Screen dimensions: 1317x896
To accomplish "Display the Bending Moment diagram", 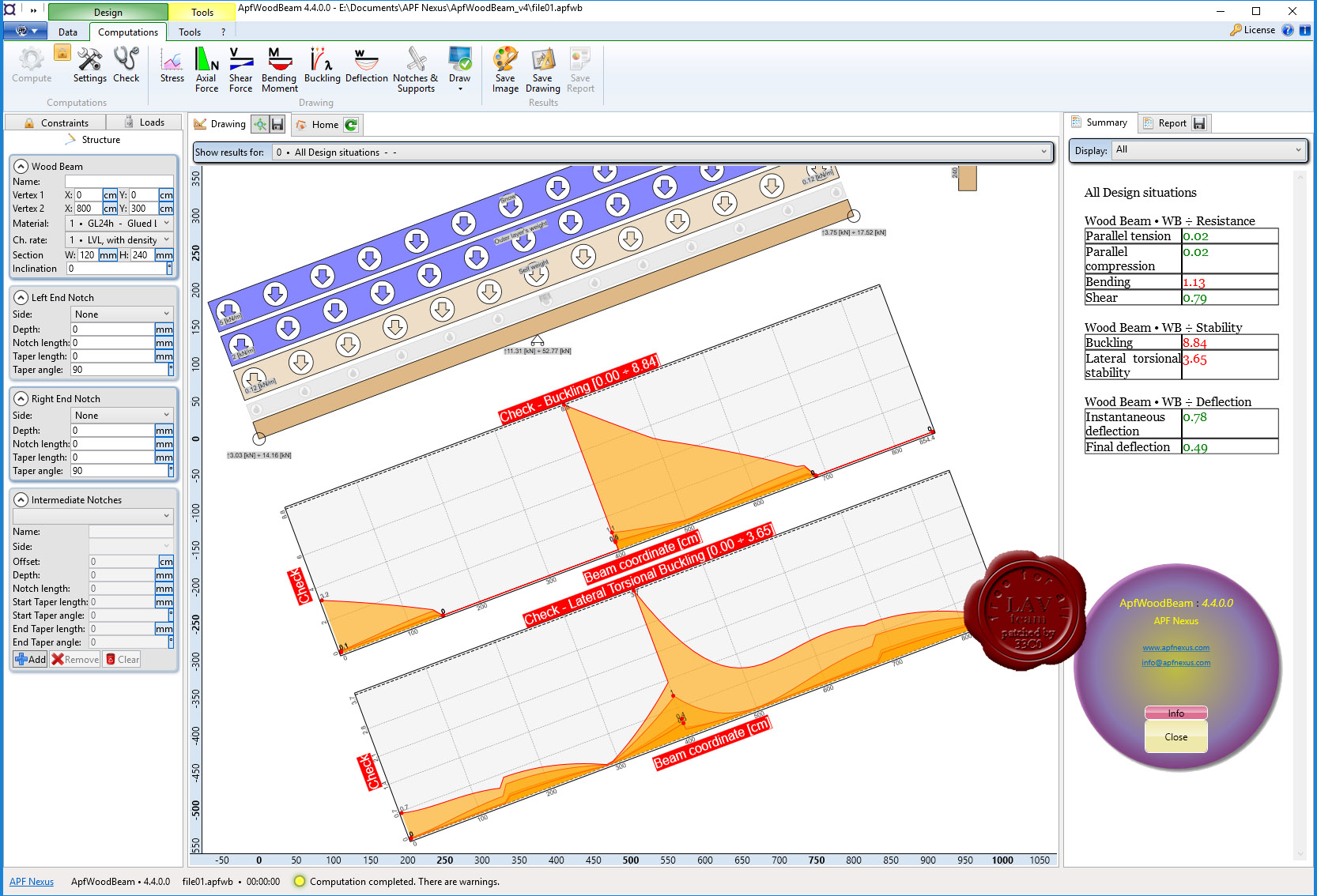I will (279, 70).
